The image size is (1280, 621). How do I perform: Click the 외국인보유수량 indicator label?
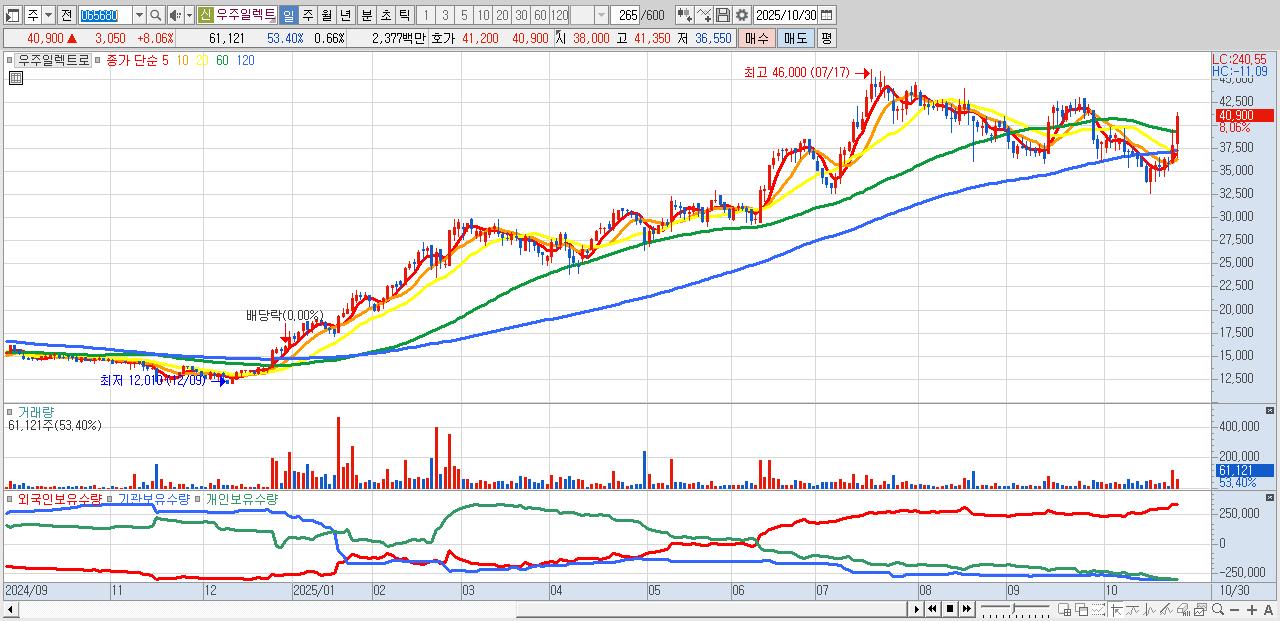(x=59, y=498)
